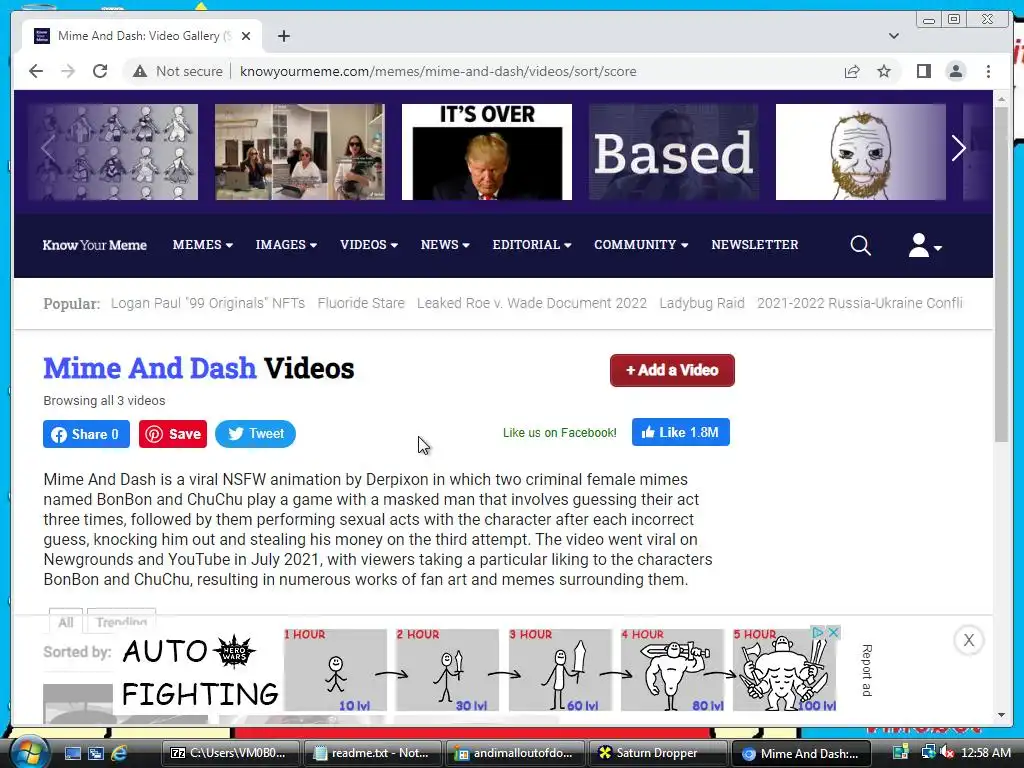Image resolution: width=1024 pixels, height=768 pixels.
Task: Share on Facebook with Share 0 button
Action: tap(86, 434)
